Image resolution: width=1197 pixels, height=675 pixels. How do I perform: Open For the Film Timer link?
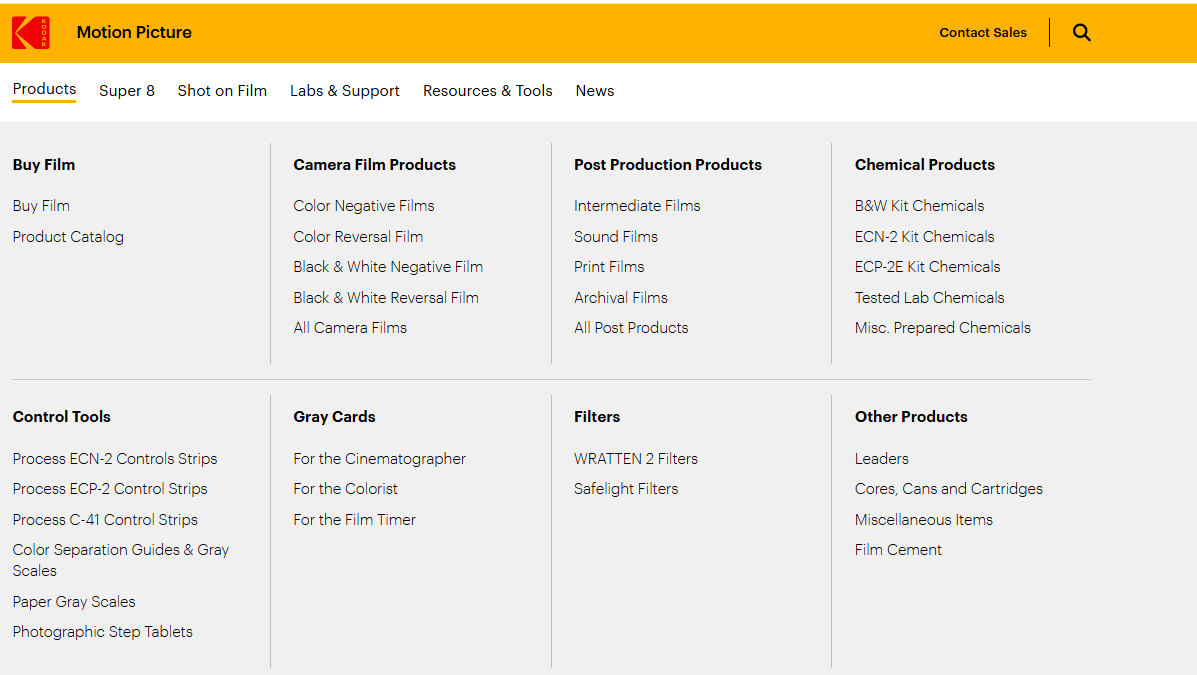tap(354, 520)
